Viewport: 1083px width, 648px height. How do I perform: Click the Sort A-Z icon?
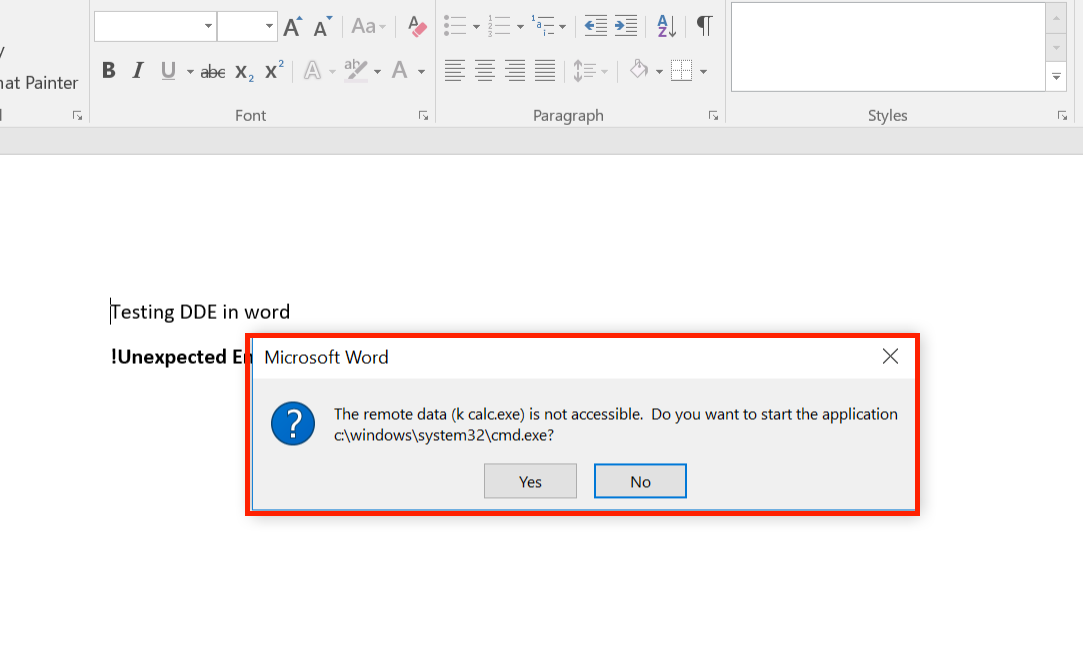click(666, 27)
